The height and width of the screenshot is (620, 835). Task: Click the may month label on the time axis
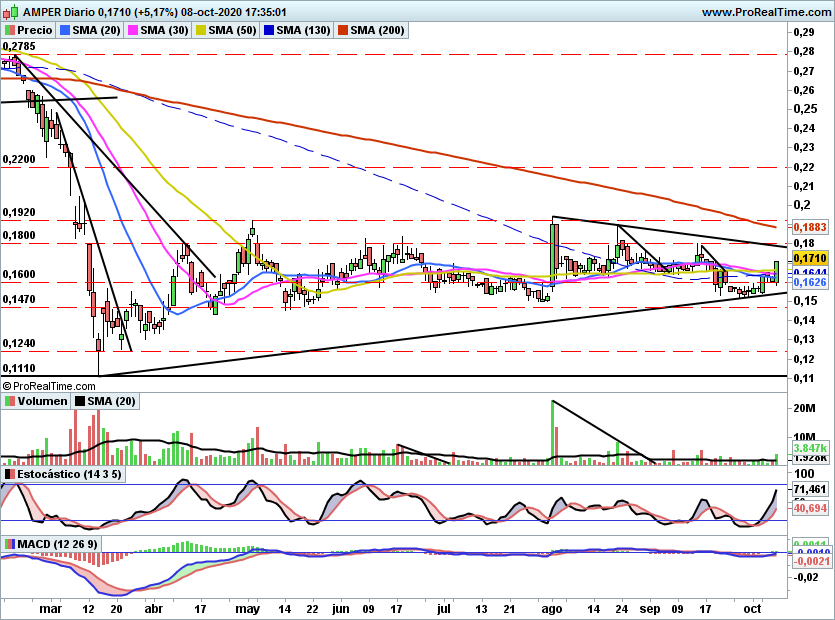[x=248, y=609]
